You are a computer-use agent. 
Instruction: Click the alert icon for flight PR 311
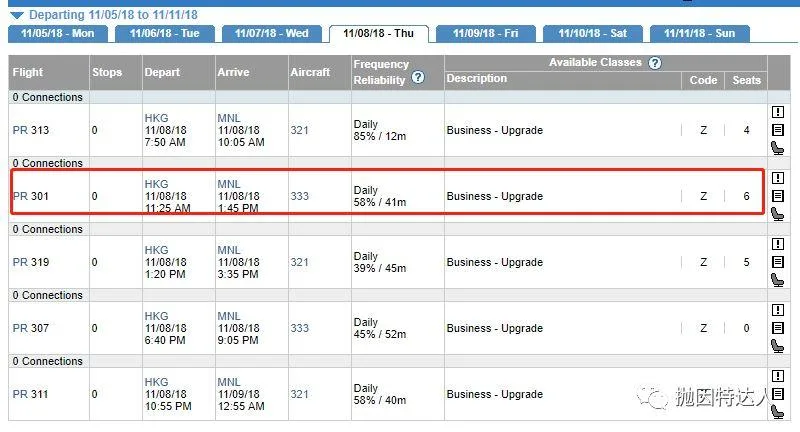click(778, 376)
